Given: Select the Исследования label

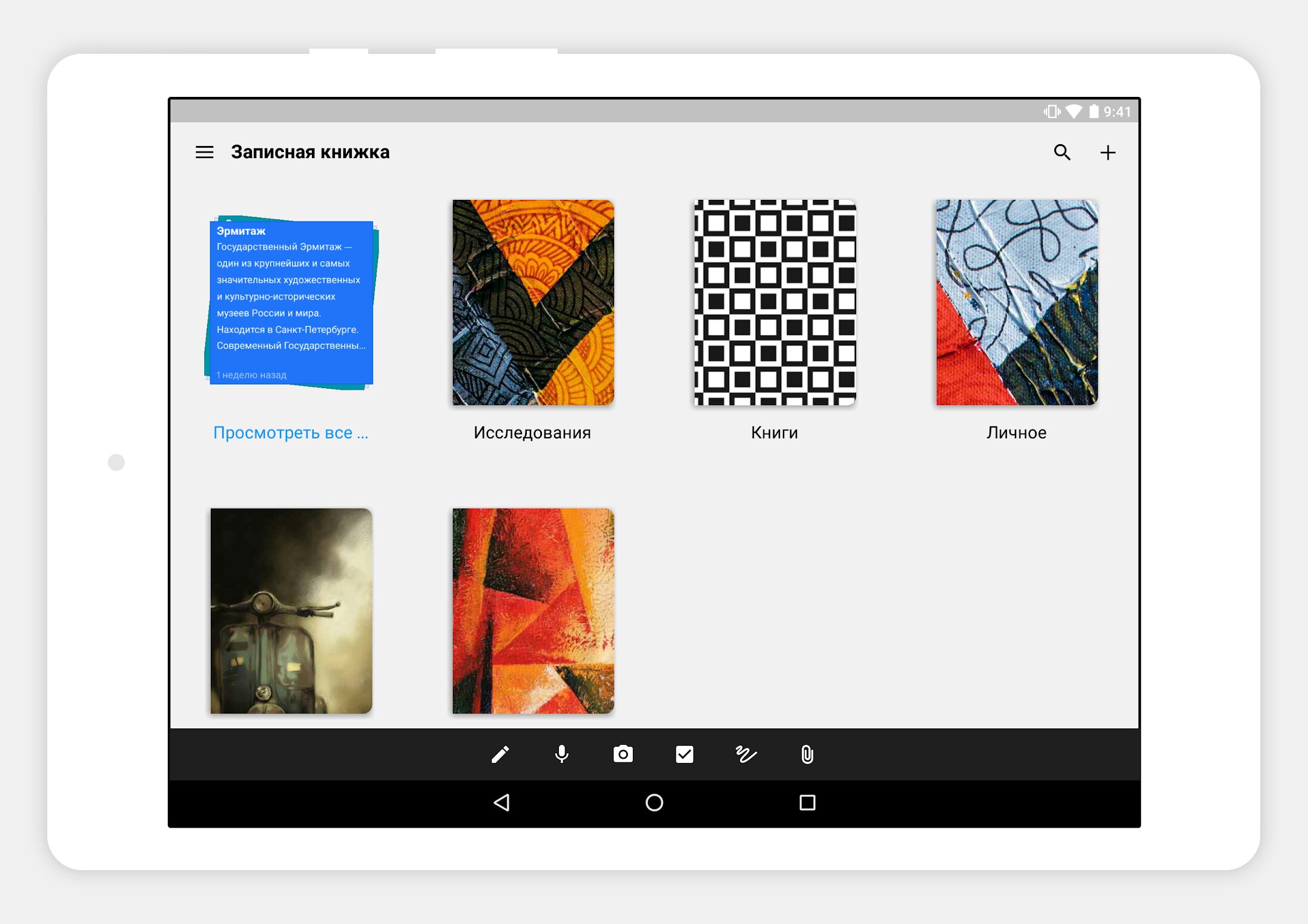Looking at the screenshot, I should click(532, 432).
